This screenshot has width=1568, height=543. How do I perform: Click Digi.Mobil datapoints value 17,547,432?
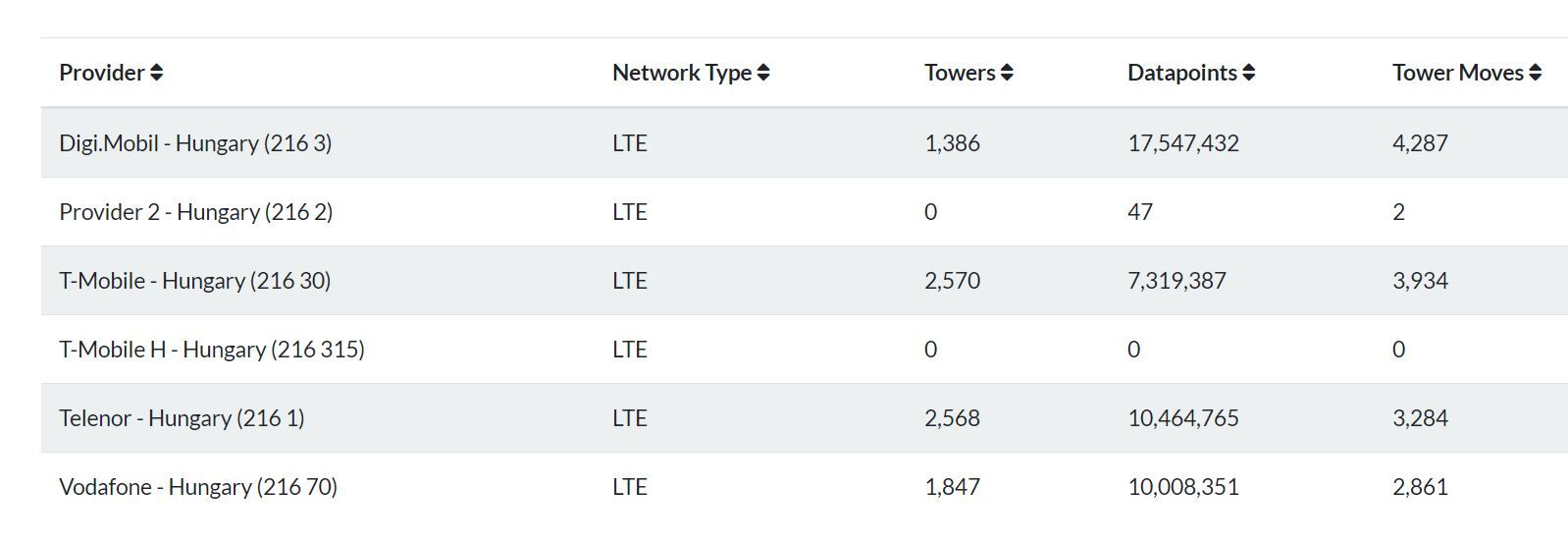1182,143
